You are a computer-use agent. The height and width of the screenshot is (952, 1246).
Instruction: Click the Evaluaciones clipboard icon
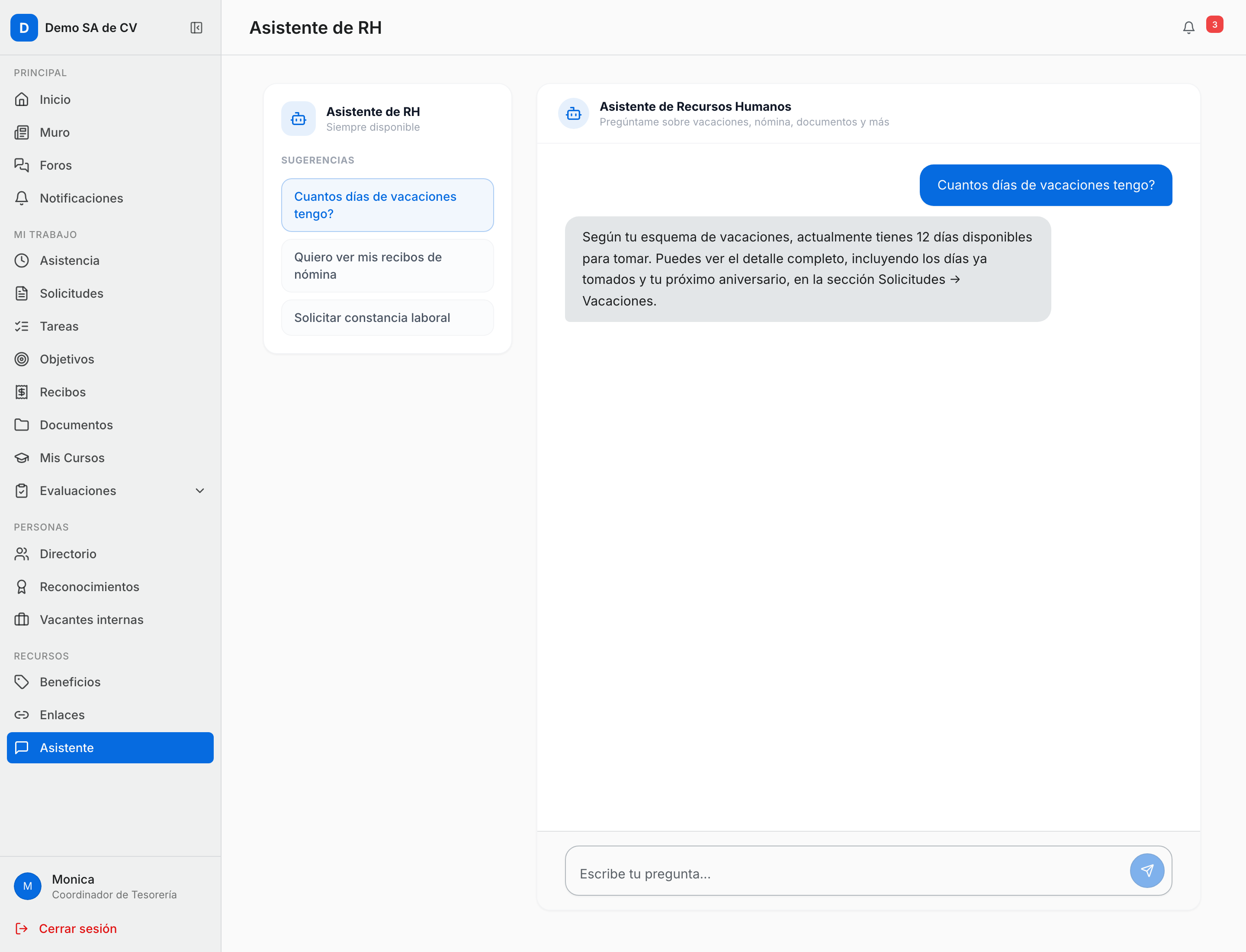click(x=22, y=490)
